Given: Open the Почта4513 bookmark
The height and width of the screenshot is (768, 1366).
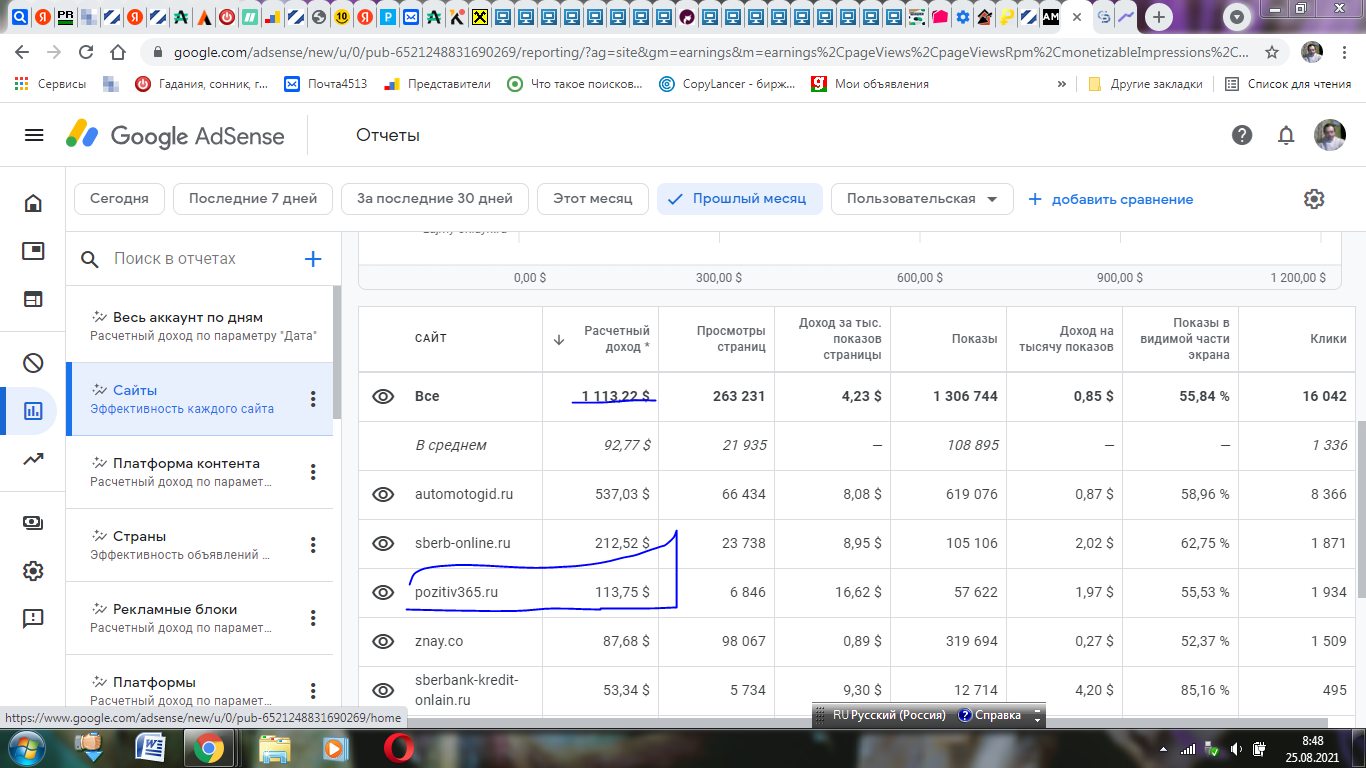Looking at the screenshot, I should click(326, 84).
